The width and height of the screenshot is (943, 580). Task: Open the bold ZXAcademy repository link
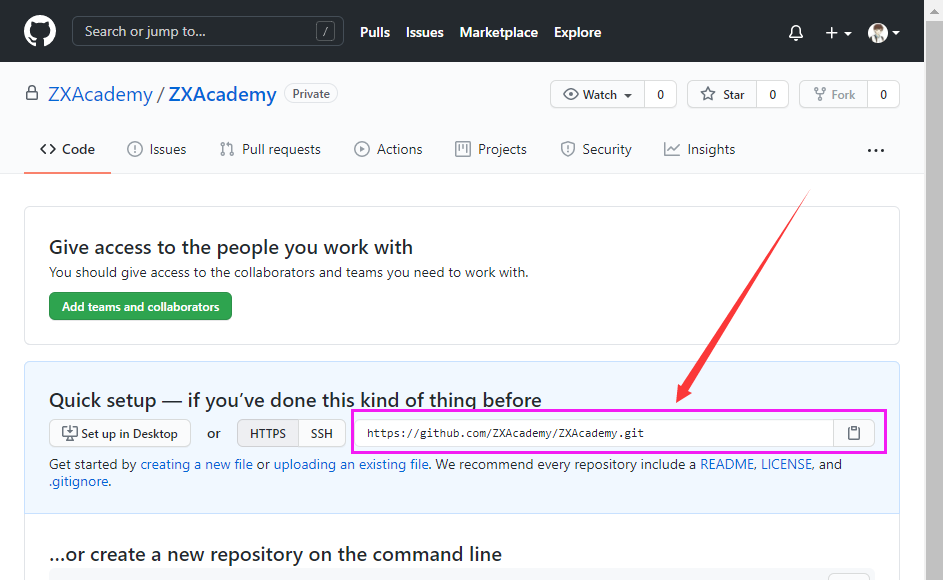coord(222,94)
